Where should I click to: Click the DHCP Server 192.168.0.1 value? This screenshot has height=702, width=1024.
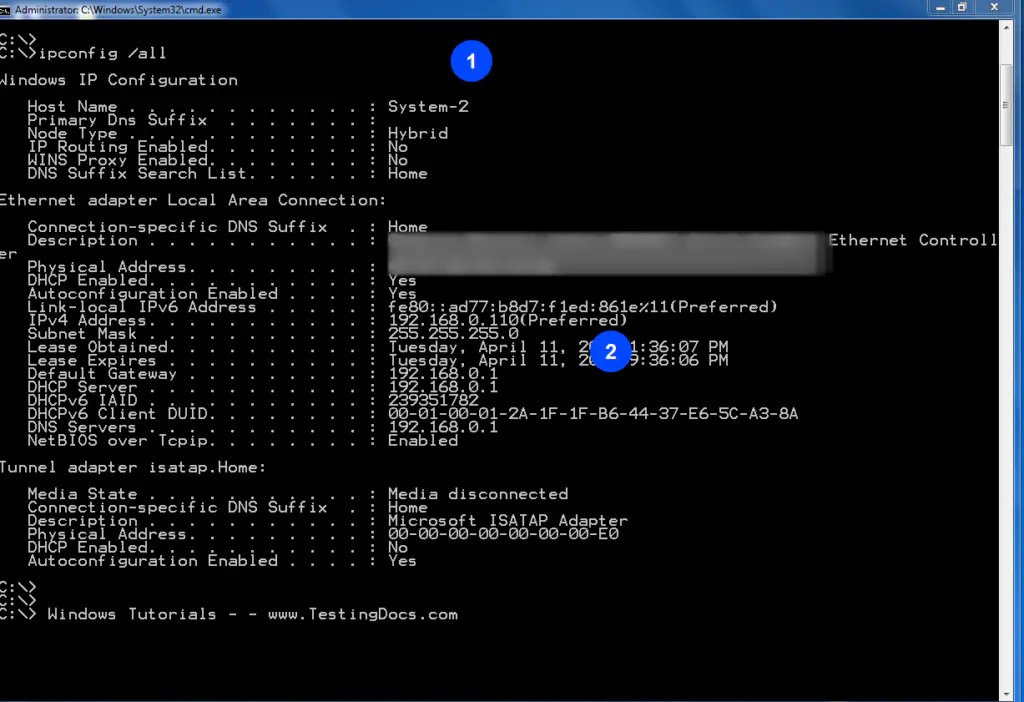pyautogui.click(x=443, y=387)
